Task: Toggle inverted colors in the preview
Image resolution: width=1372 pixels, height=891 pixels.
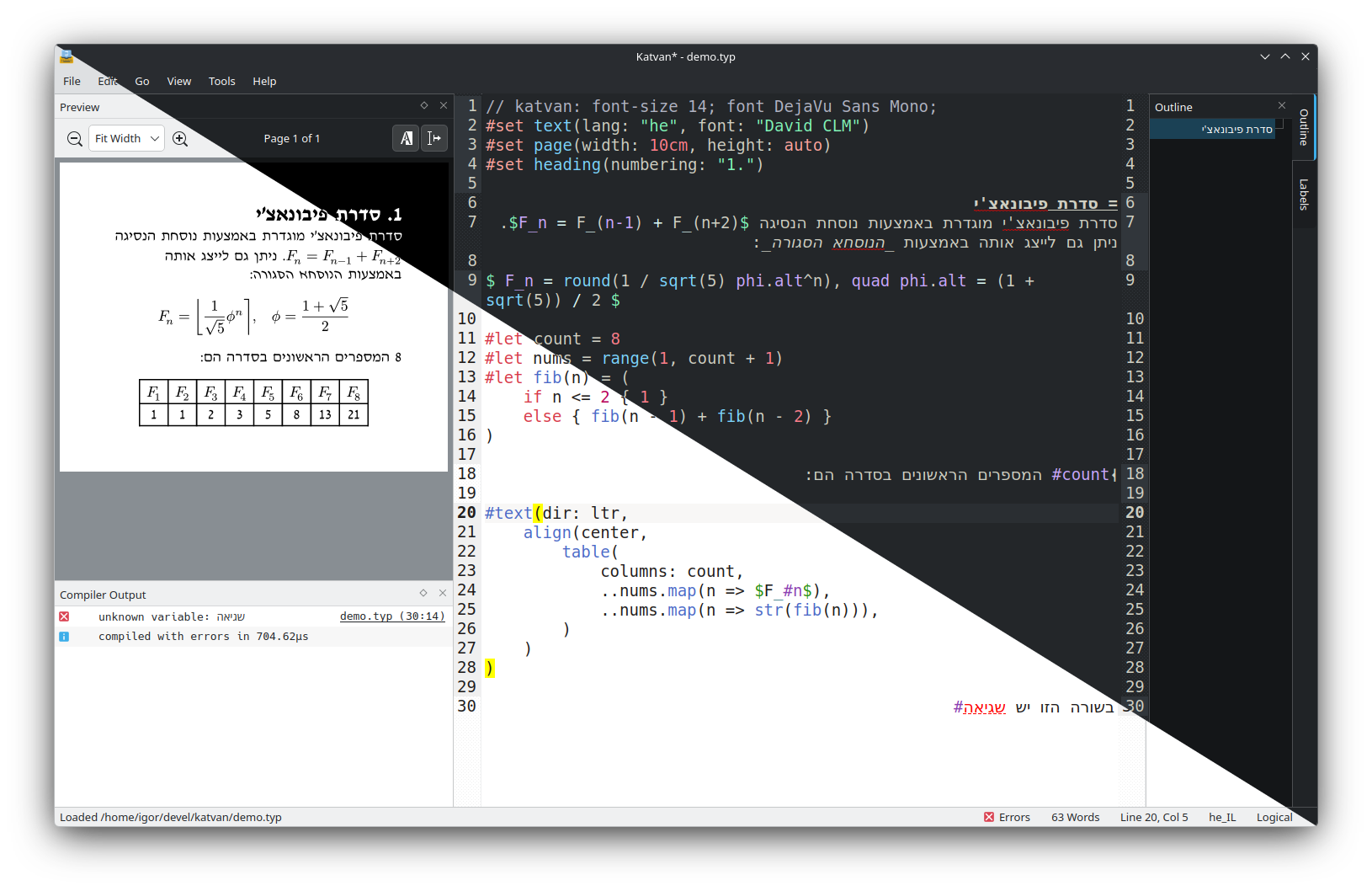Action: coord(406,138)
